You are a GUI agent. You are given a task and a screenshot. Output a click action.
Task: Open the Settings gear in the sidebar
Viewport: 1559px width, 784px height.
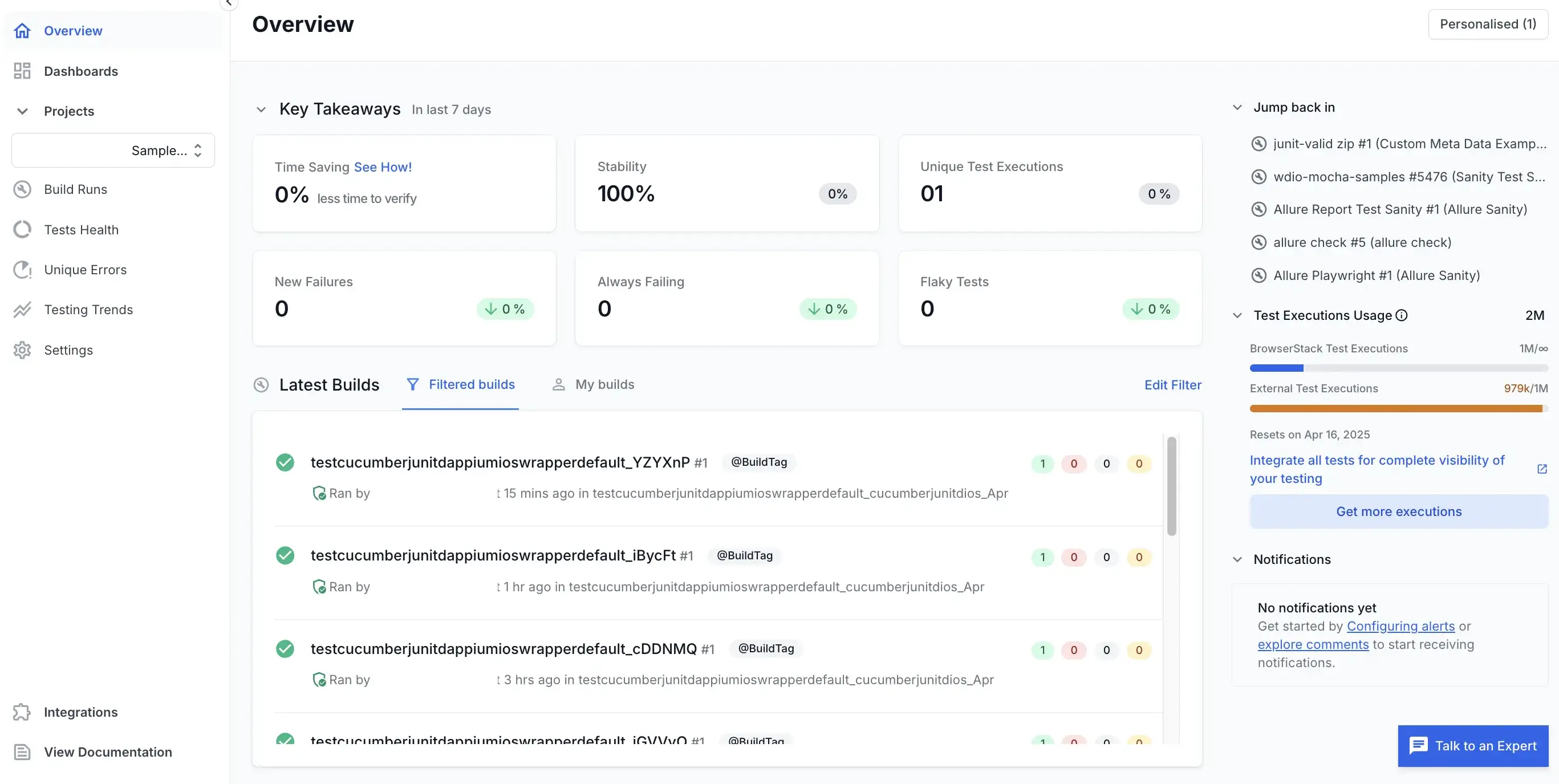click(x=22, y=350)
